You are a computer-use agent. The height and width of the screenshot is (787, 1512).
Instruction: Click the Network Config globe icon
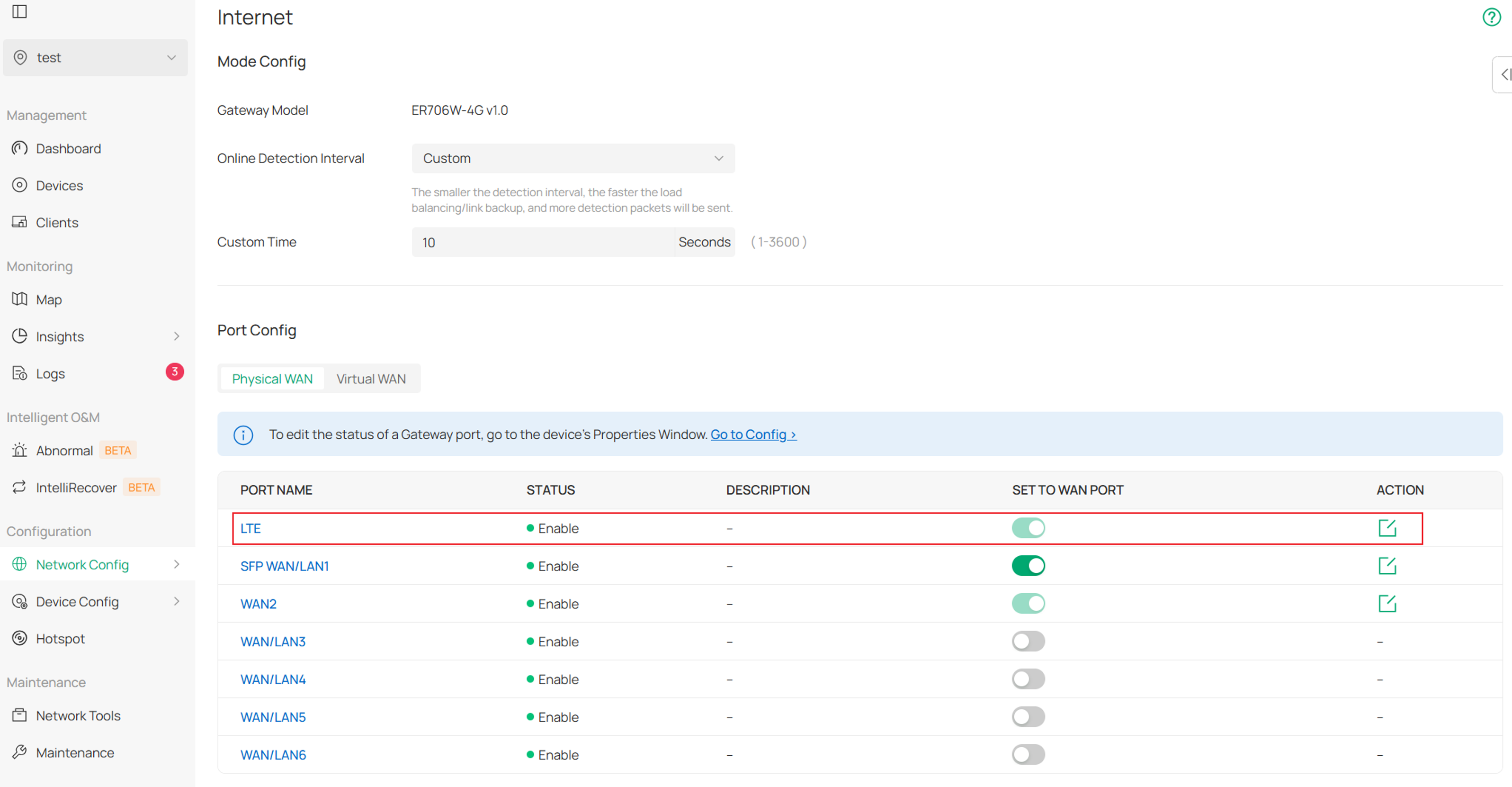pos(19,564)
